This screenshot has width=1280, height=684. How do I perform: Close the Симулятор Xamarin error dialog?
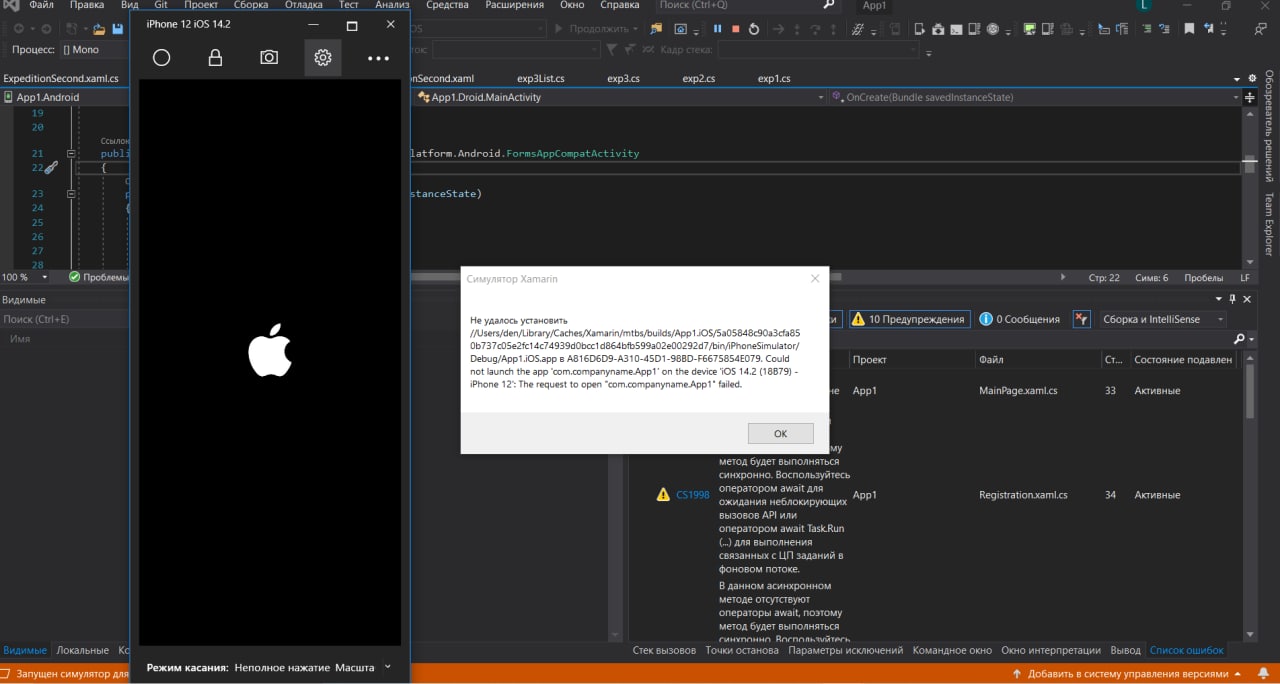pyautogui.click(x=814, y=278)
